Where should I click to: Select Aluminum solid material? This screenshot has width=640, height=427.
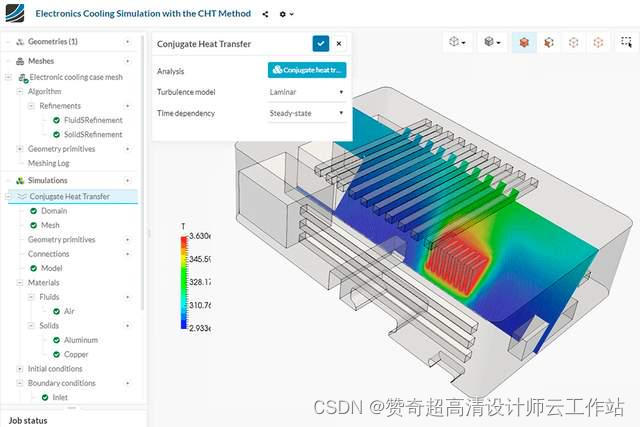pos(81,340)
